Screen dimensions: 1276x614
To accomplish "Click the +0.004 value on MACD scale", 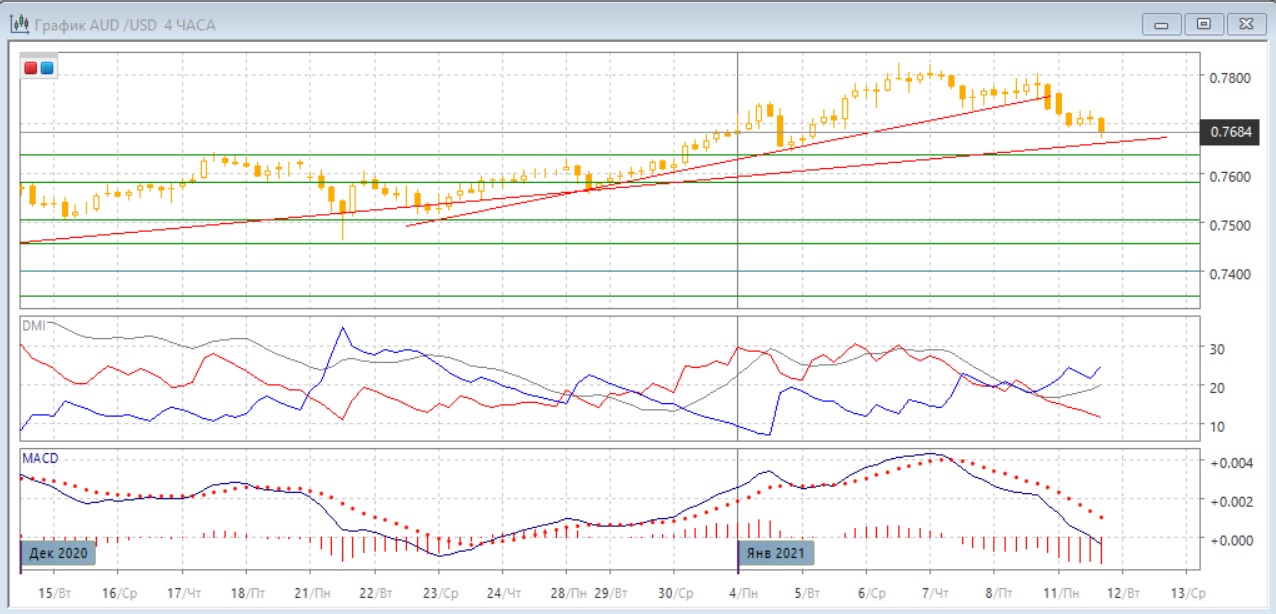I will (x=1231, y=463).
